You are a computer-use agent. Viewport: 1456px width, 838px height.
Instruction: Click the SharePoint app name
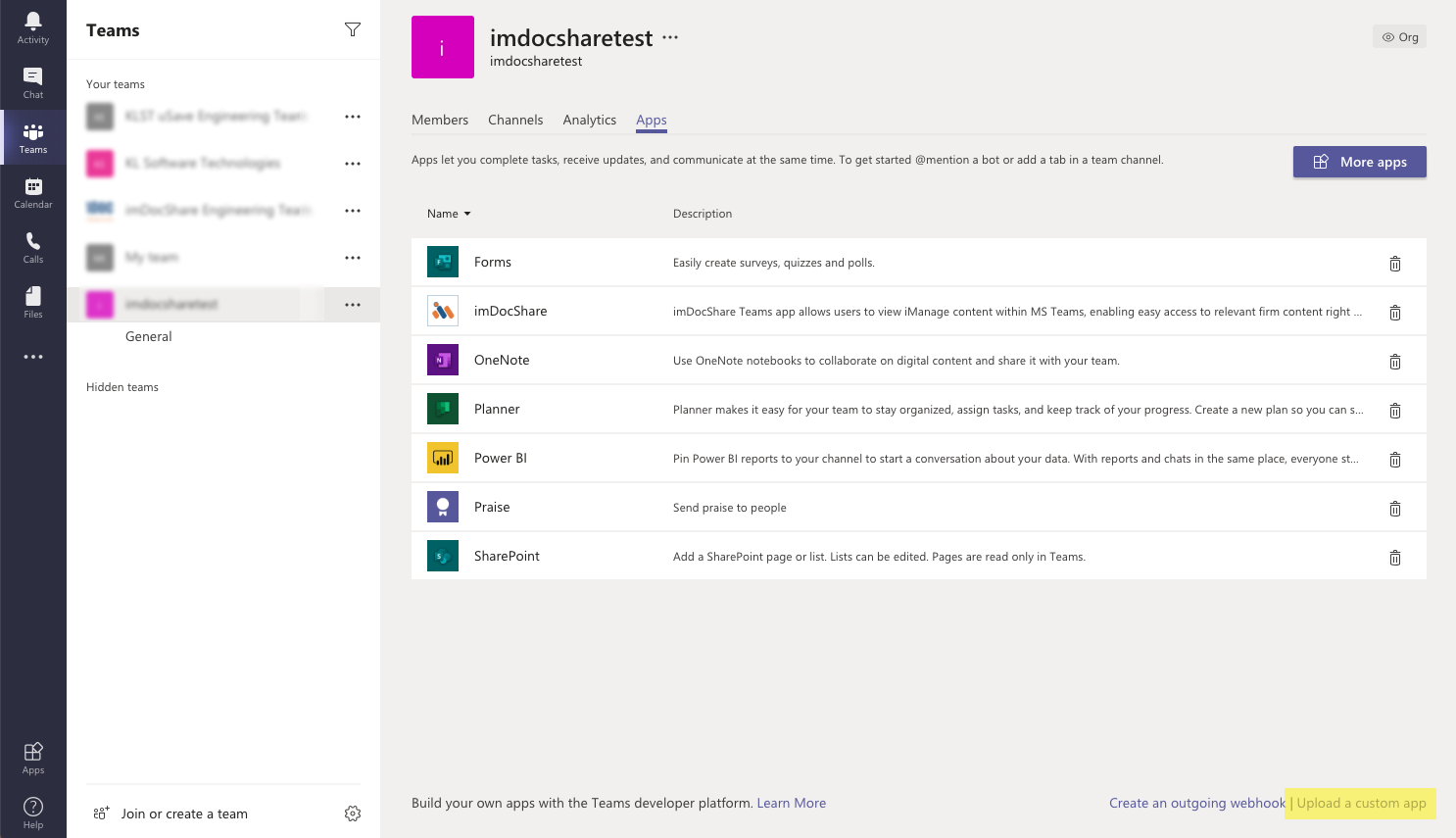coord(507,556)
